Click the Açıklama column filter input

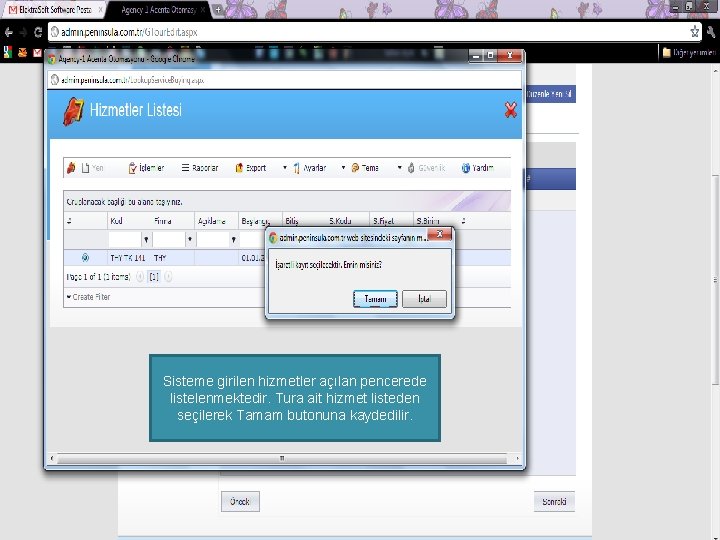[213, 239]
